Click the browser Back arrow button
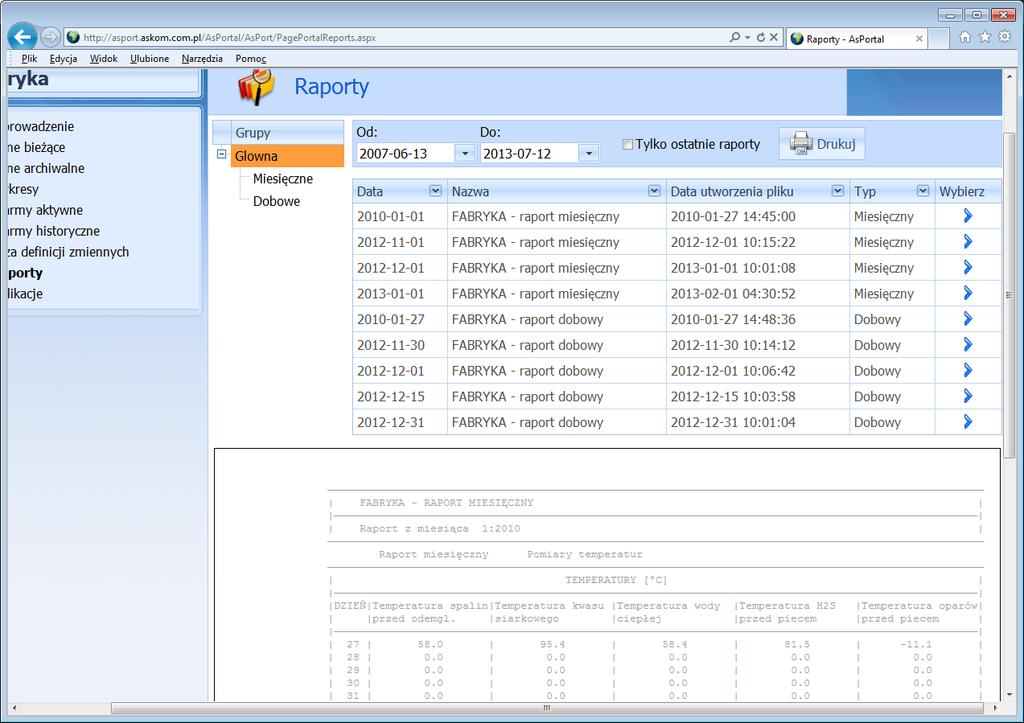Viewport: 1024px width, 723px height. coord(23,37)
